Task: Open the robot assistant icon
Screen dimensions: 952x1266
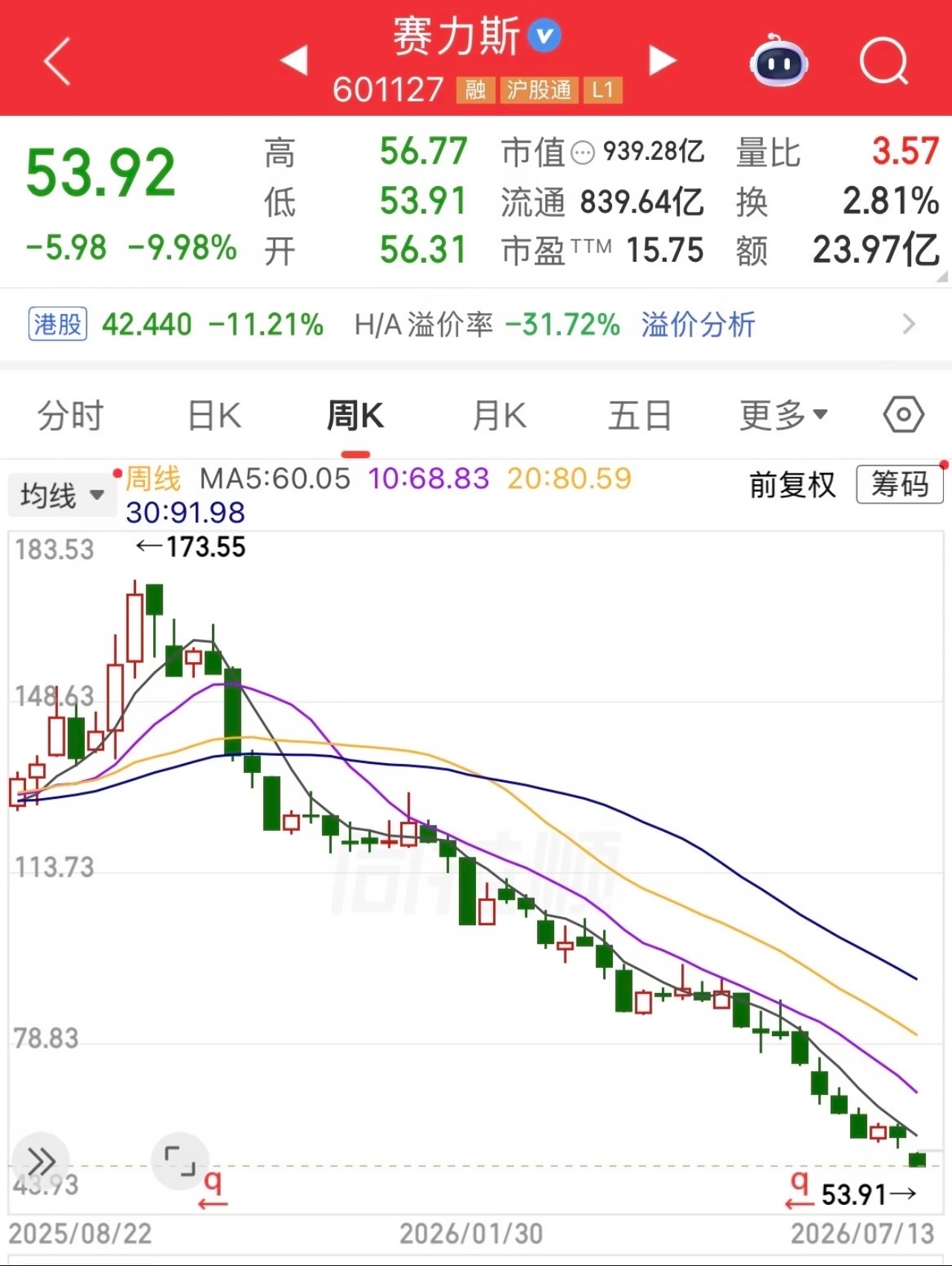Action: point(778,61)
